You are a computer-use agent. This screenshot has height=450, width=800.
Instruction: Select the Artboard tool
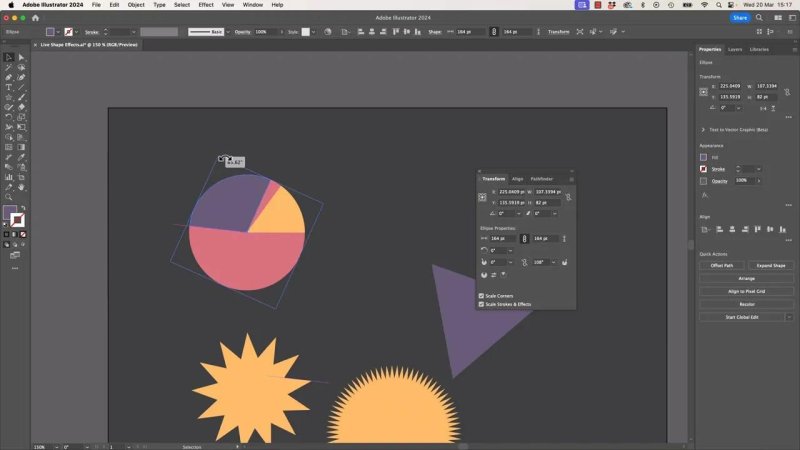(21, 177)
